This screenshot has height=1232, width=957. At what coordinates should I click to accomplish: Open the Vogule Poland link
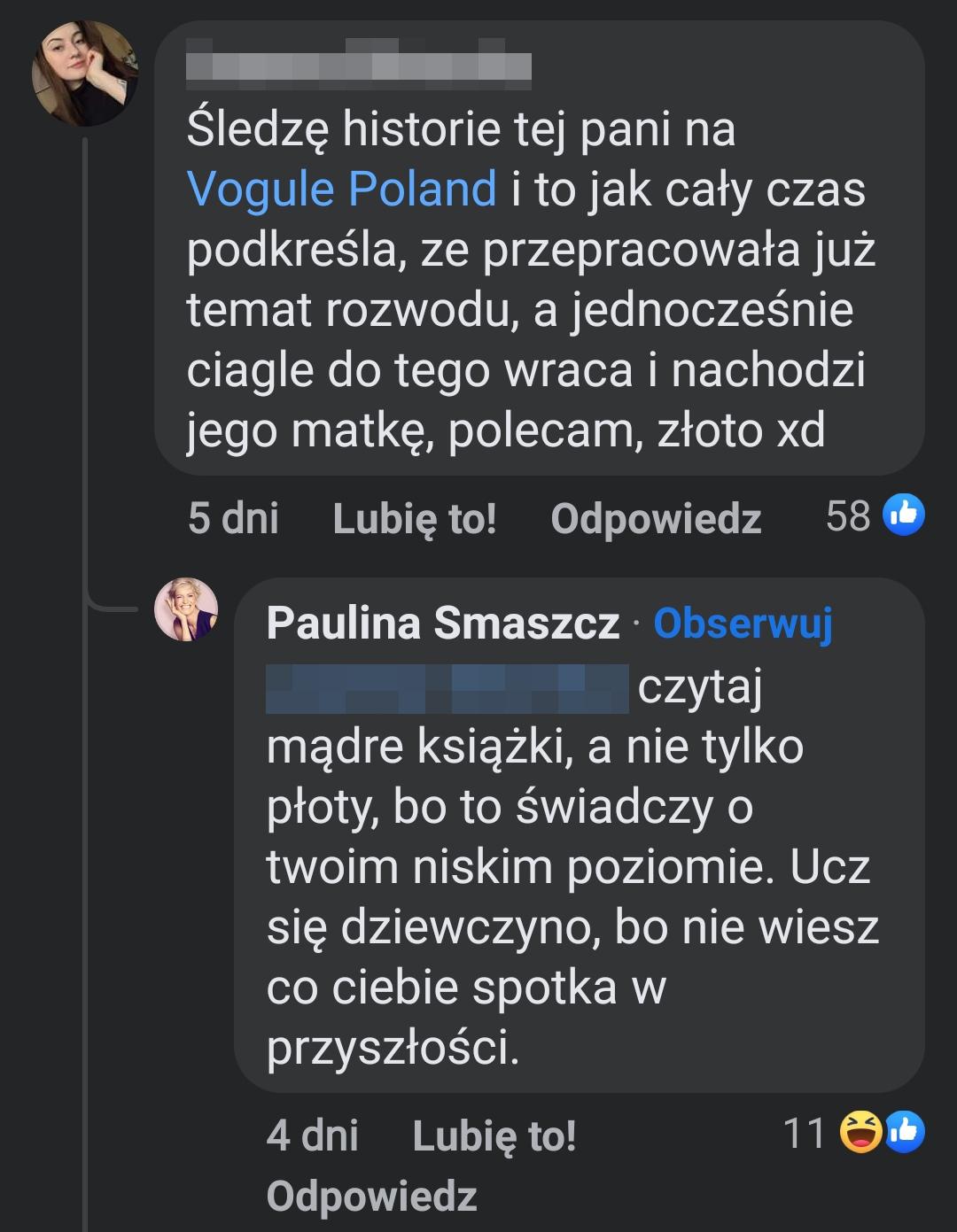pos(342,190)
